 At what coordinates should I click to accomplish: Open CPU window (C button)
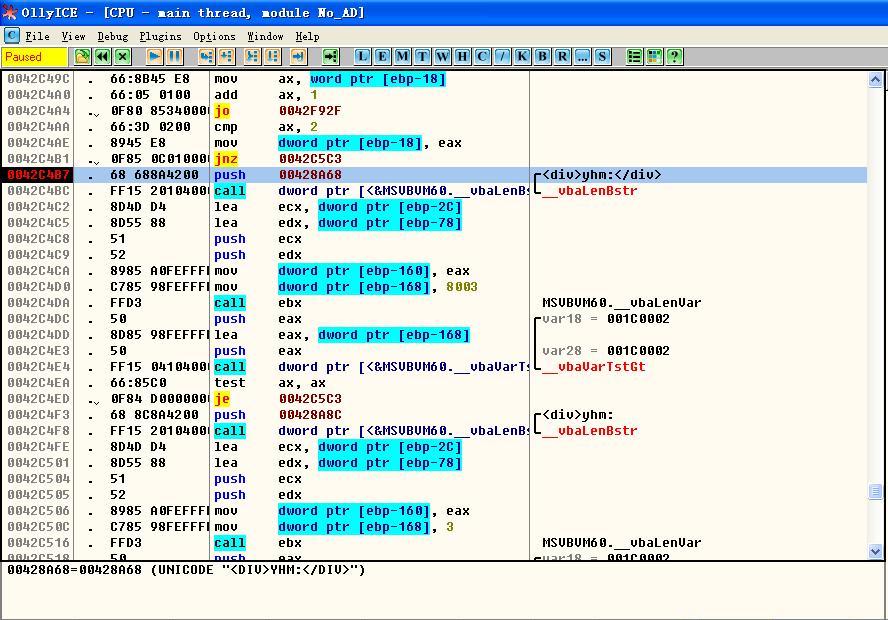(x=482, y=57)
